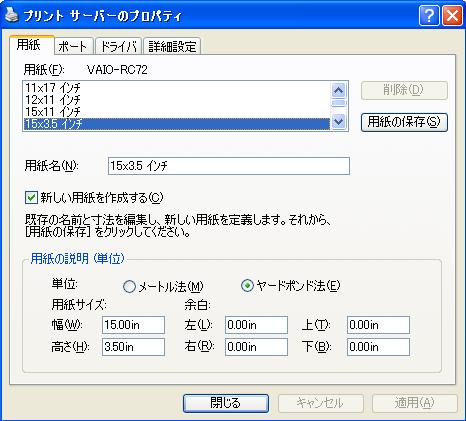
Task: Click the list scroll up arrow
Action: (339, 90)
